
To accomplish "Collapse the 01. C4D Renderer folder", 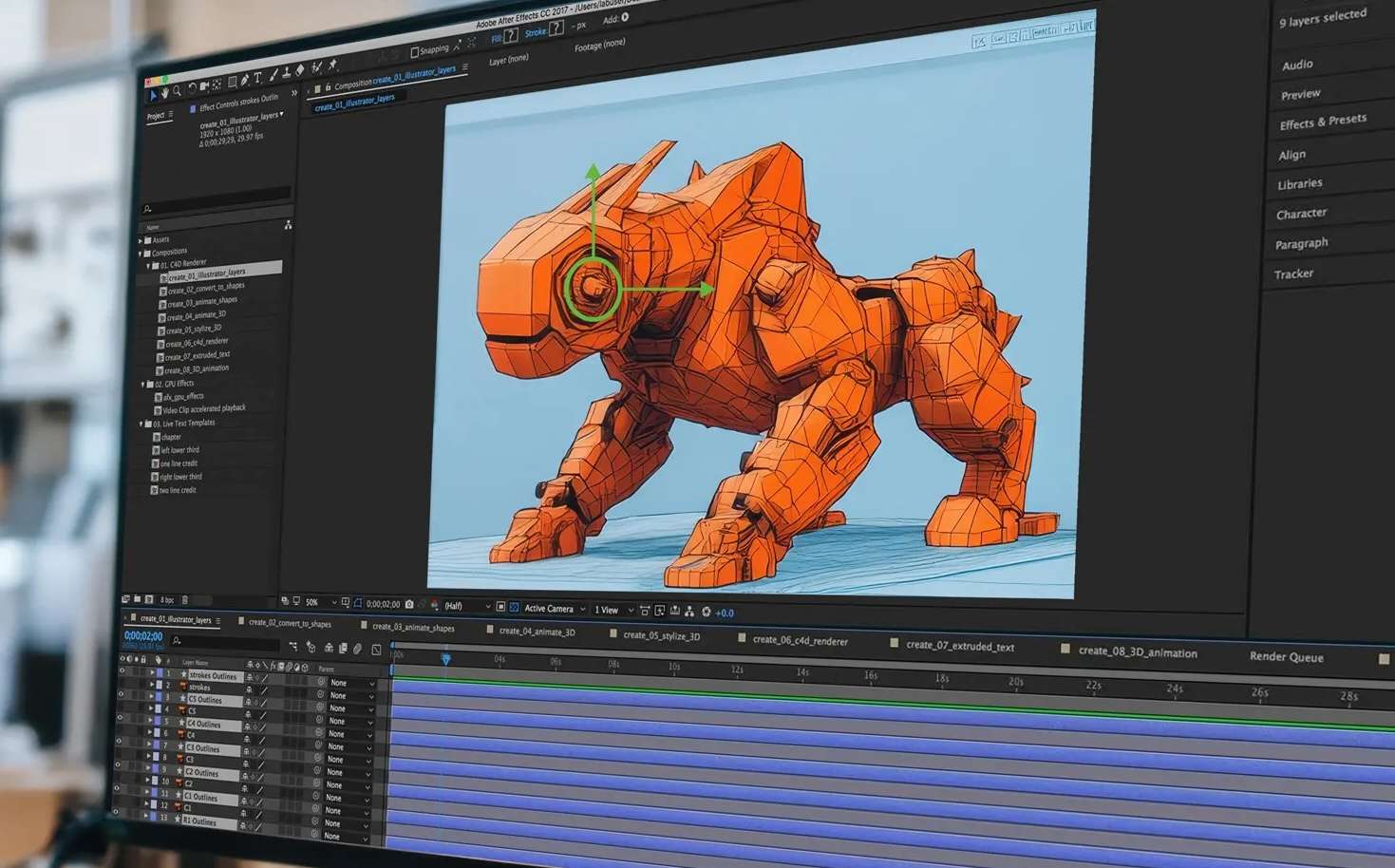I will coord(148,265).
